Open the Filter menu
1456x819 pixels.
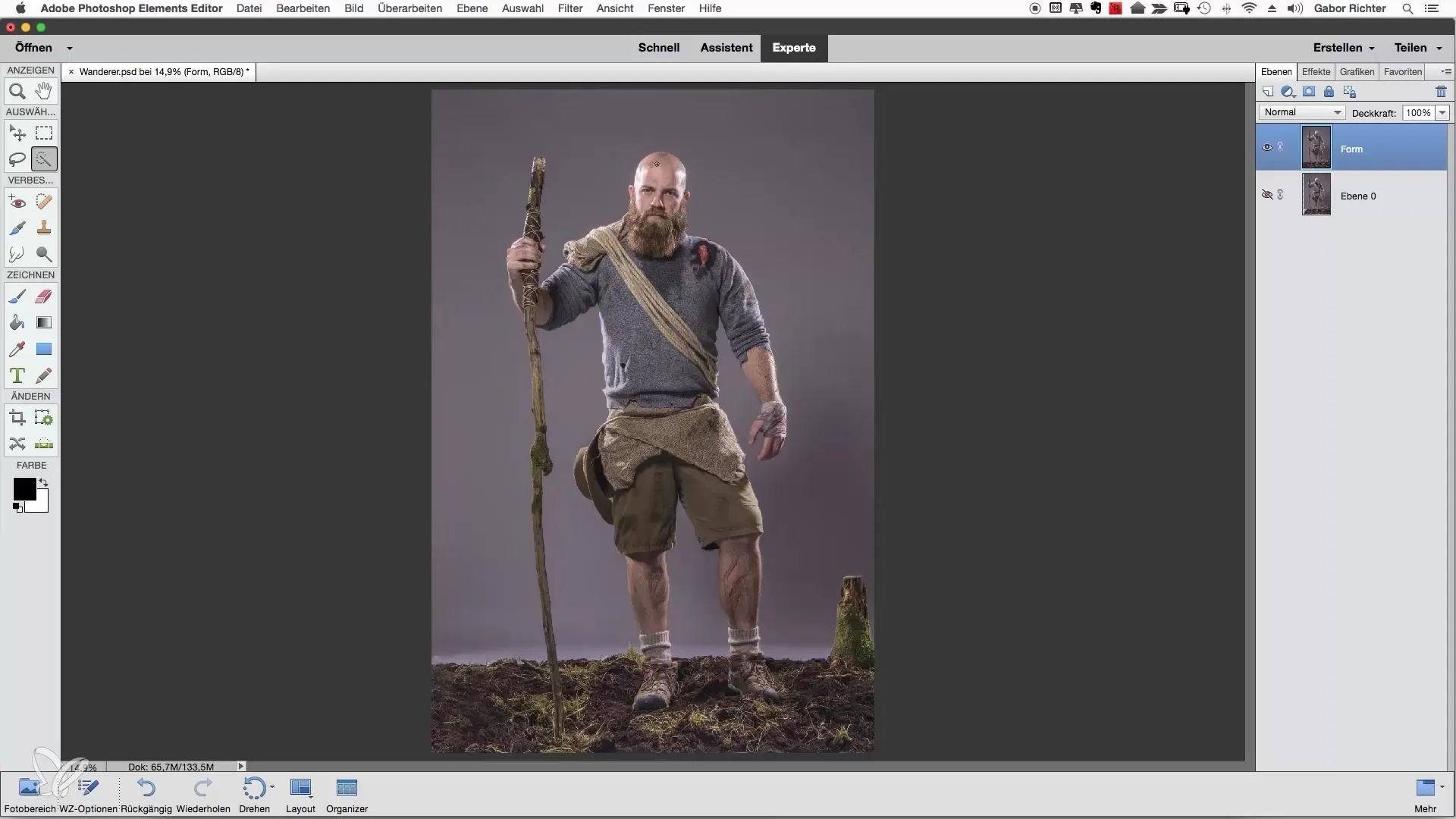570,8
